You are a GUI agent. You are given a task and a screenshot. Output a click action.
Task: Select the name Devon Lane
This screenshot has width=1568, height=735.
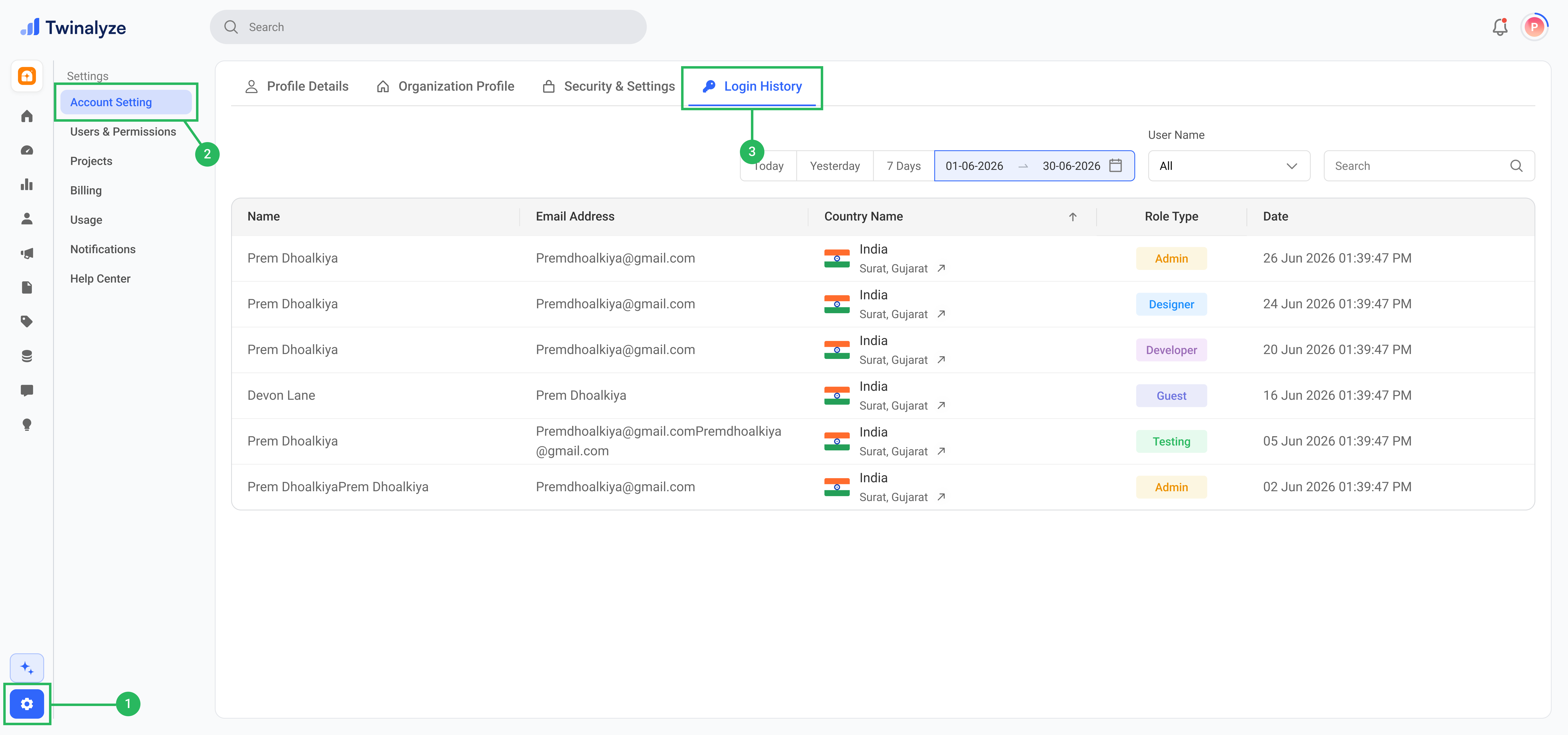tap(281, 395)
